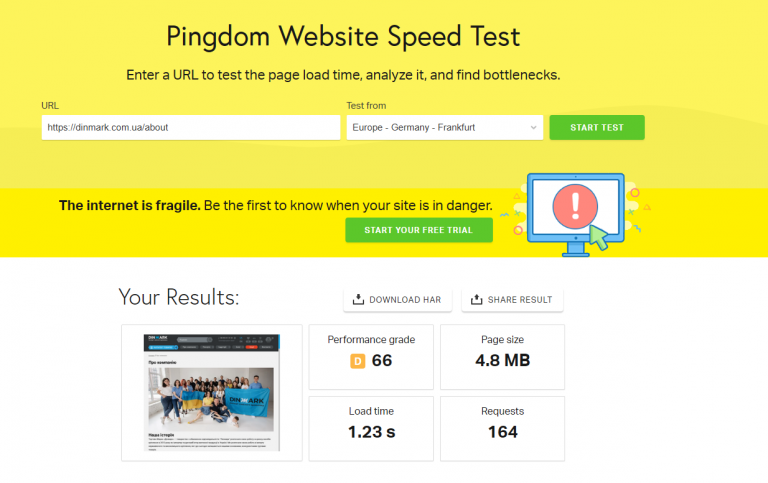Click Start Your Free Trial button

pyautogui.click(x=419, y=230)
